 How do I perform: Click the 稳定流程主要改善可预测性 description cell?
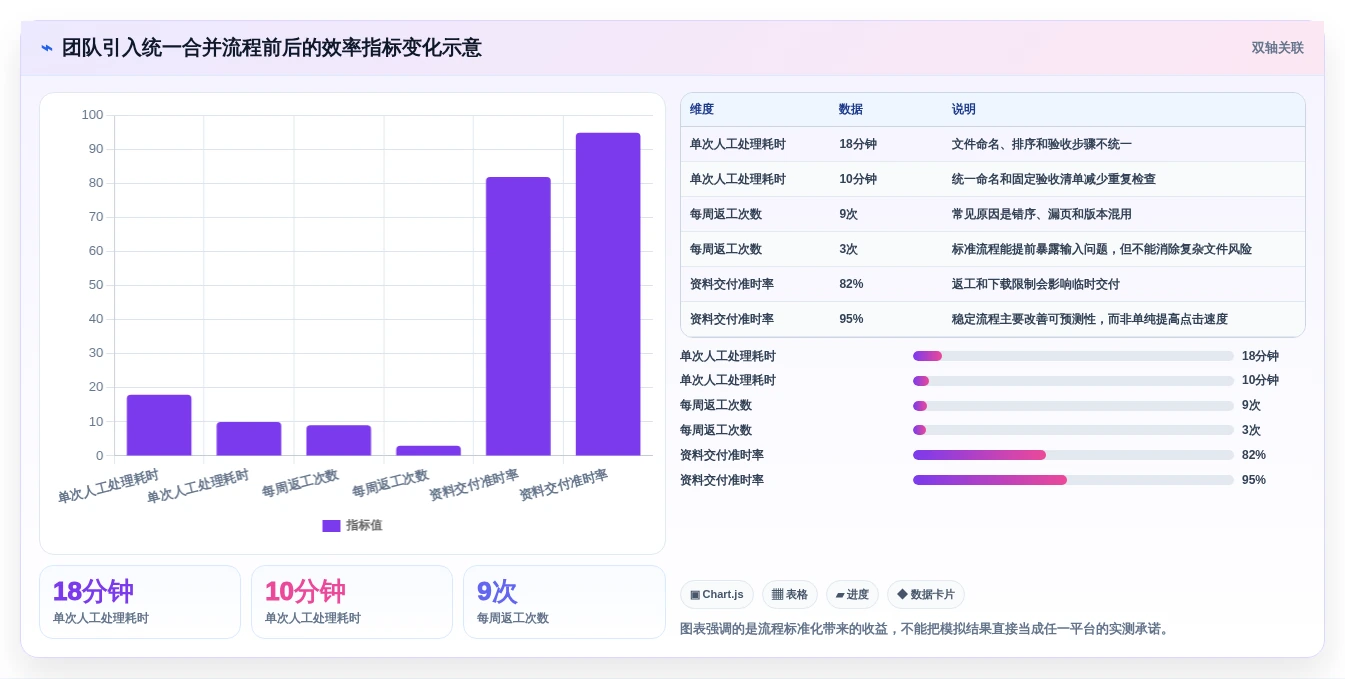(x=1090, y=320)
